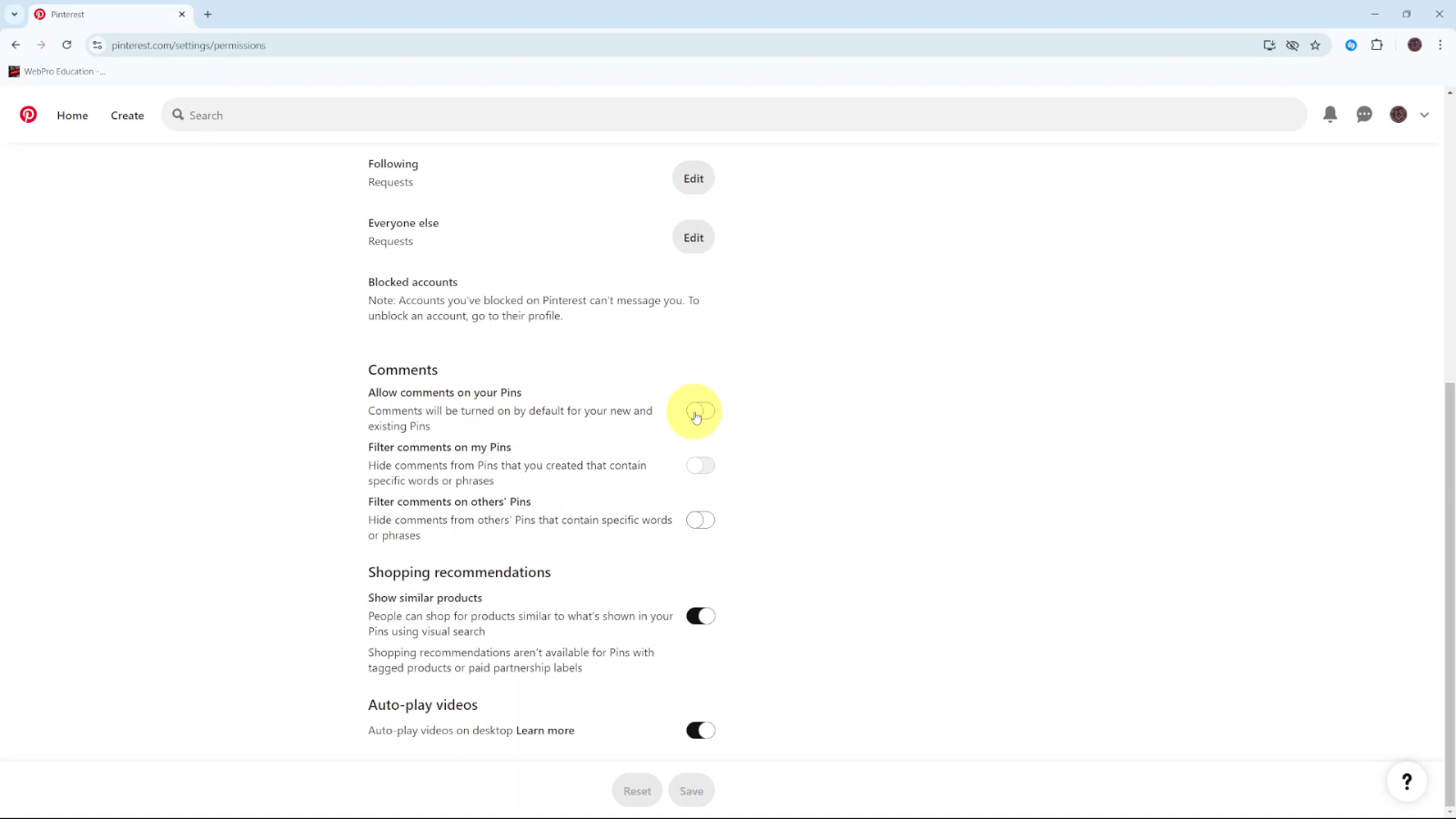Disable Show similar products switch

pyautogui.click(x=701, y=616)
